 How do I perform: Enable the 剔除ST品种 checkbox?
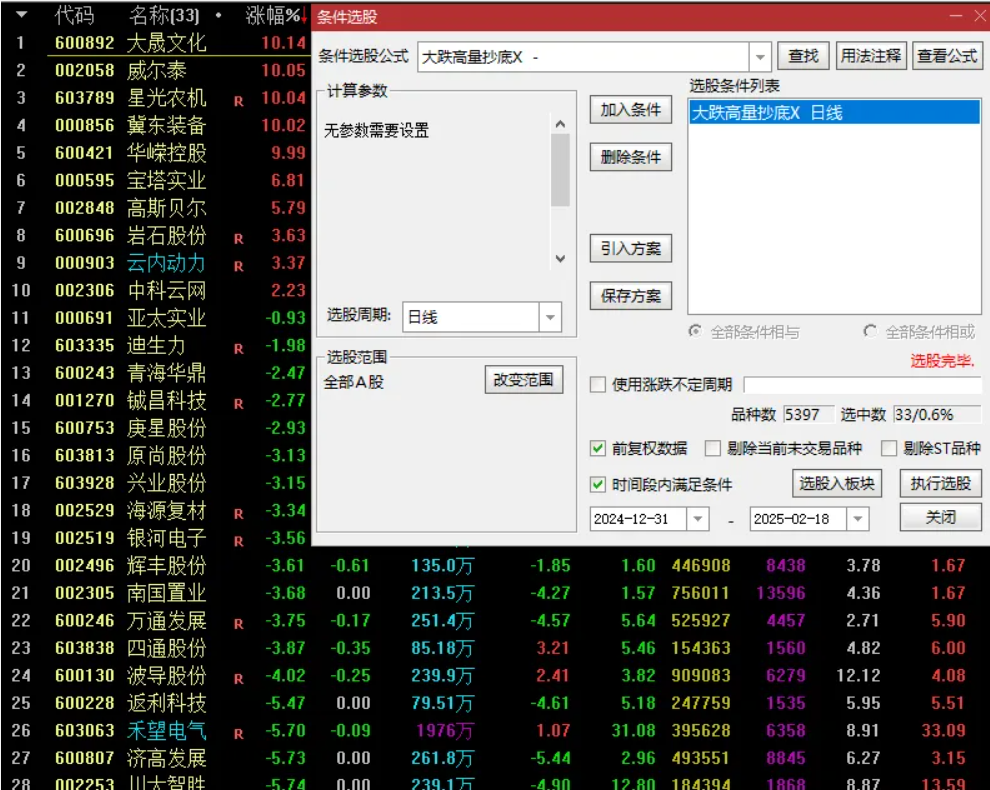tap(889, 448)
